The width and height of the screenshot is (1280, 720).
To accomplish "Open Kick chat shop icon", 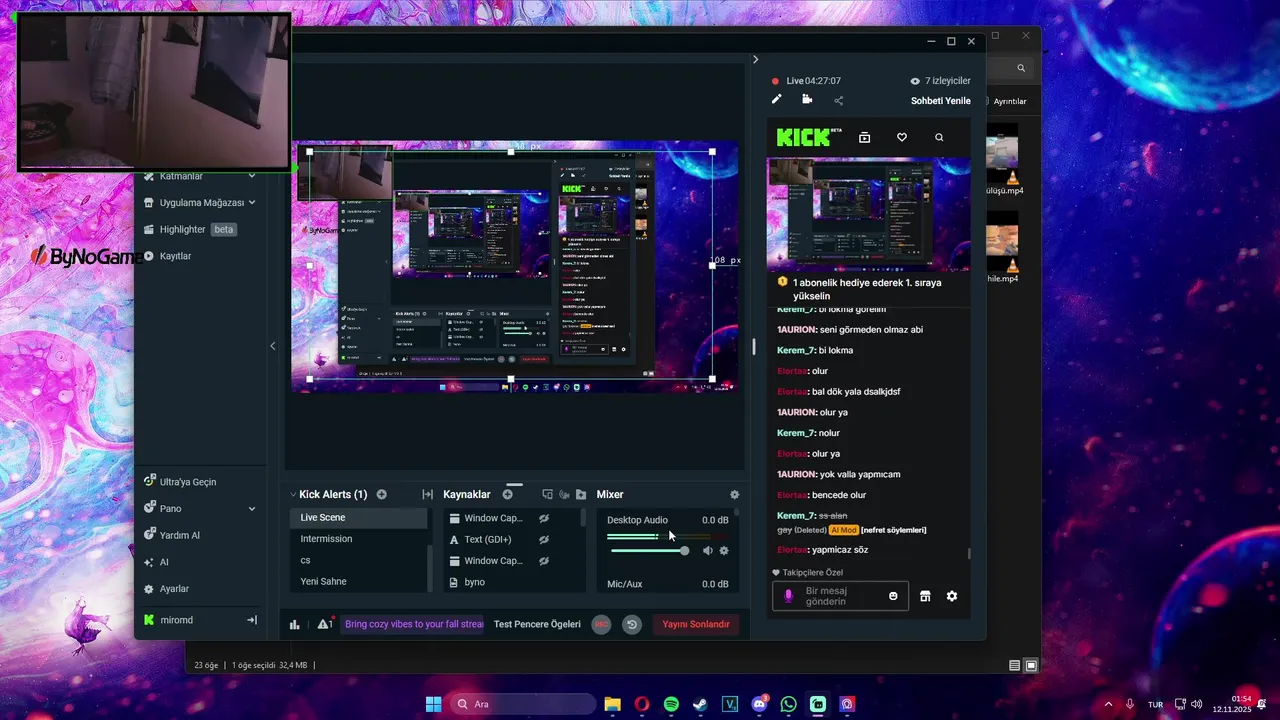I will (x=925, y=596).
